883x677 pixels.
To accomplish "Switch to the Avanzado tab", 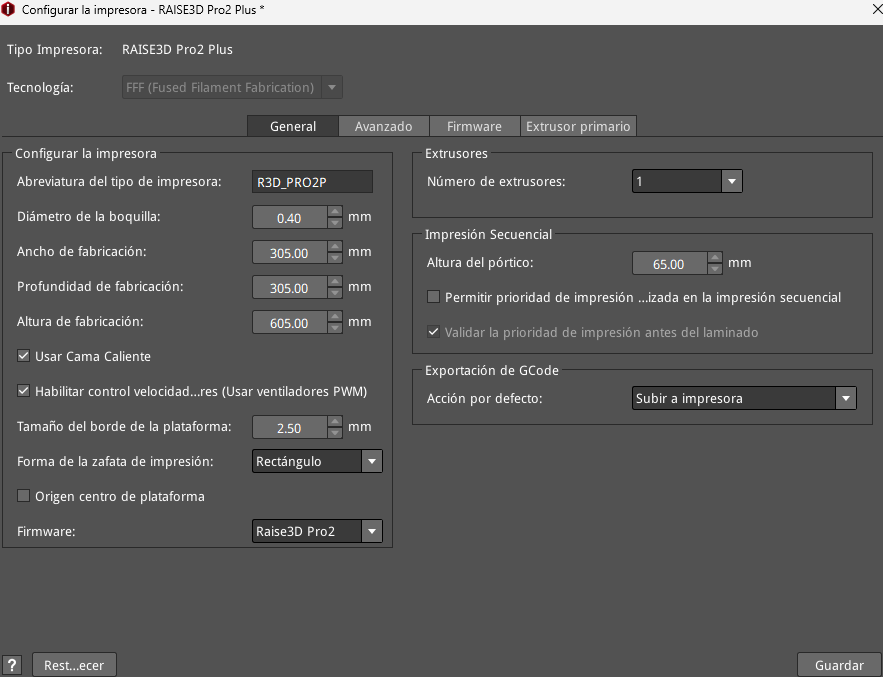I will click(383, 126).
